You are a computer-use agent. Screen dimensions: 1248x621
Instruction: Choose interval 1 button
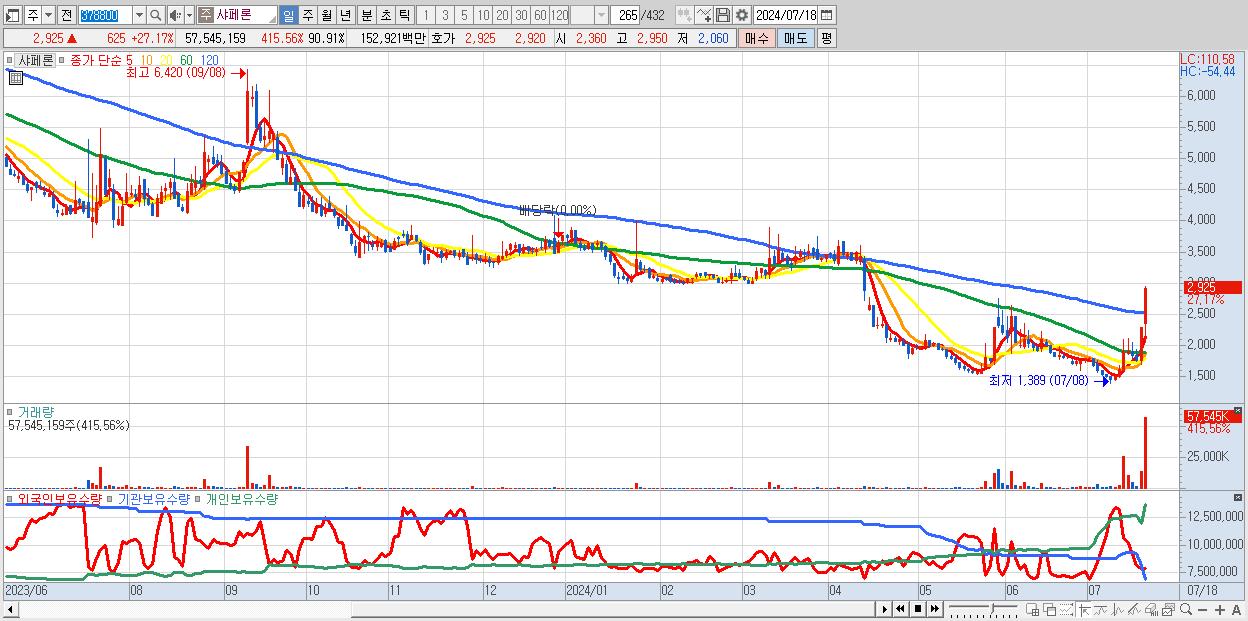point(426,15)
